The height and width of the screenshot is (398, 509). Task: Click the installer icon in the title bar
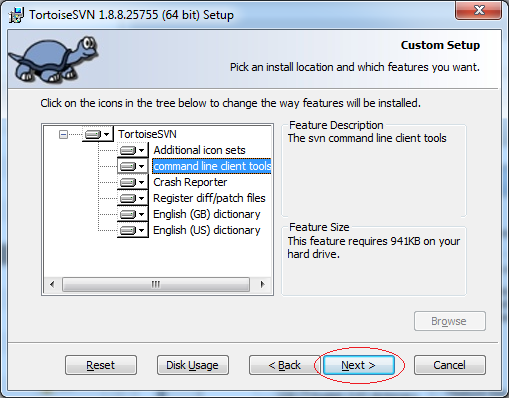[17, 15]
